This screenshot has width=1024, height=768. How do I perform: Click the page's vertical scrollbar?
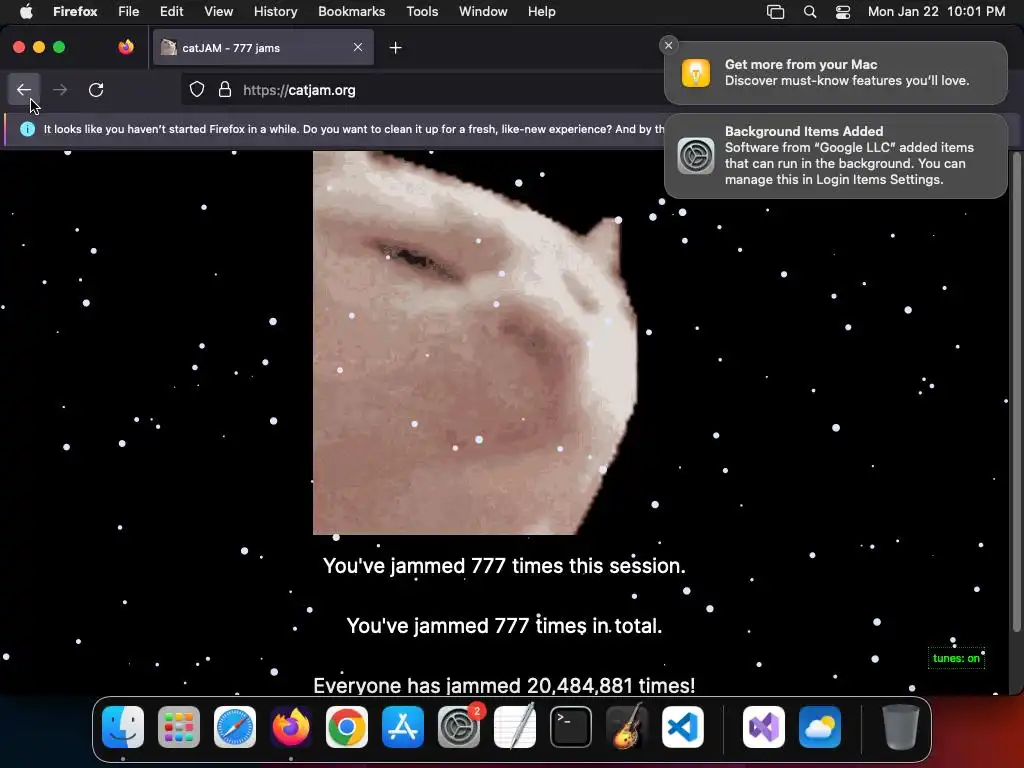tap(1016, 392)
